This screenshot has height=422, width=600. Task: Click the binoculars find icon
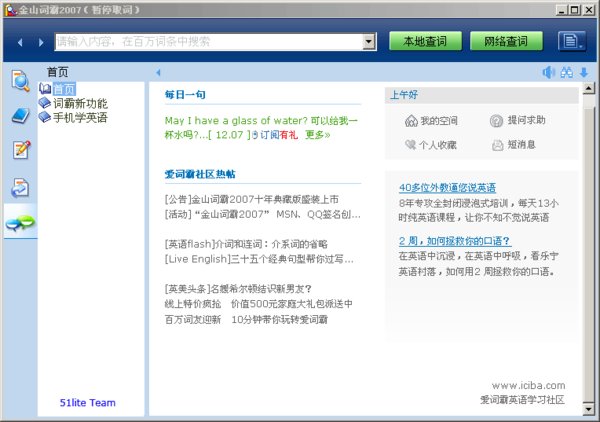pyautogui.click(x=567, y=72)
